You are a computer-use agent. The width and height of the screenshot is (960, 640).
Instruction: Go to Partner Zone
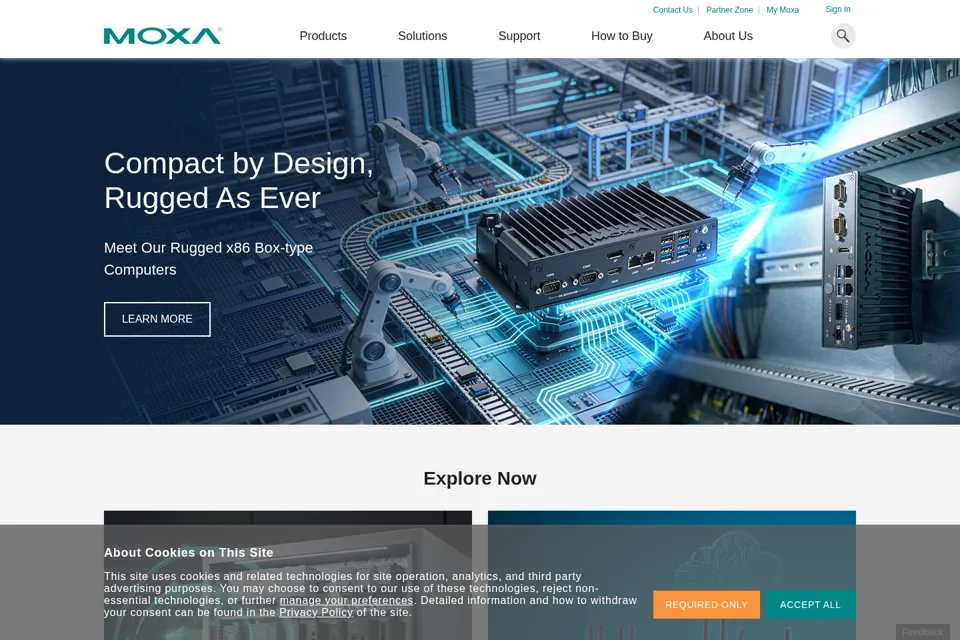tap(729, 10)
